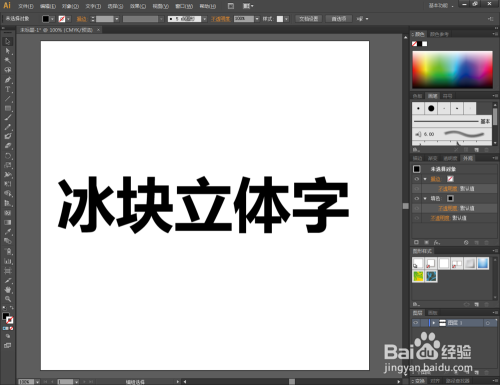Click the orange 描边 link in control bar
Screen dimensions: 500x385
(81, 19)
